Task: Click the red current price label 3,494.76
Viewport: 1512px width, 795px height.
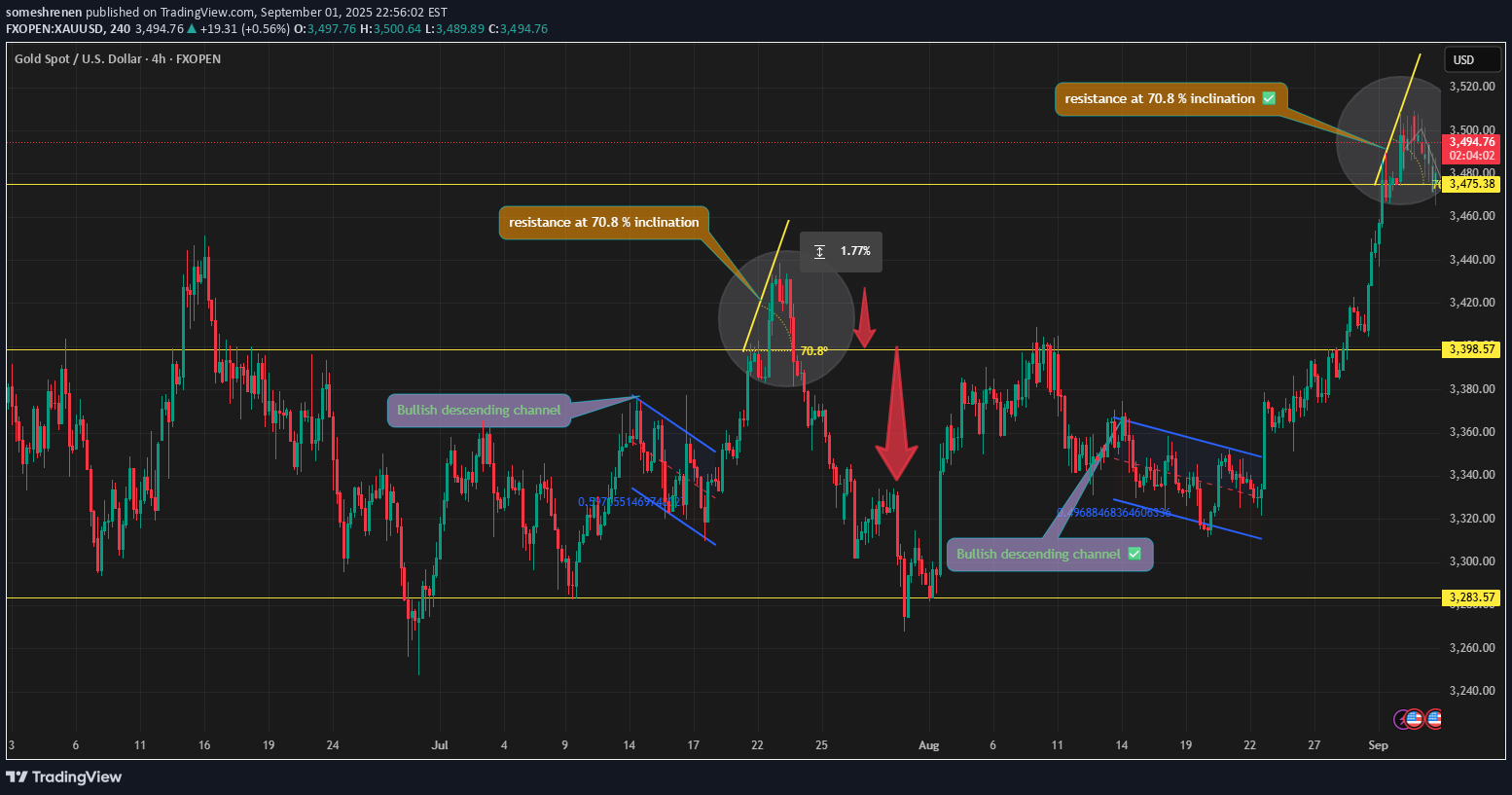Action: (x=1471, y=142)
